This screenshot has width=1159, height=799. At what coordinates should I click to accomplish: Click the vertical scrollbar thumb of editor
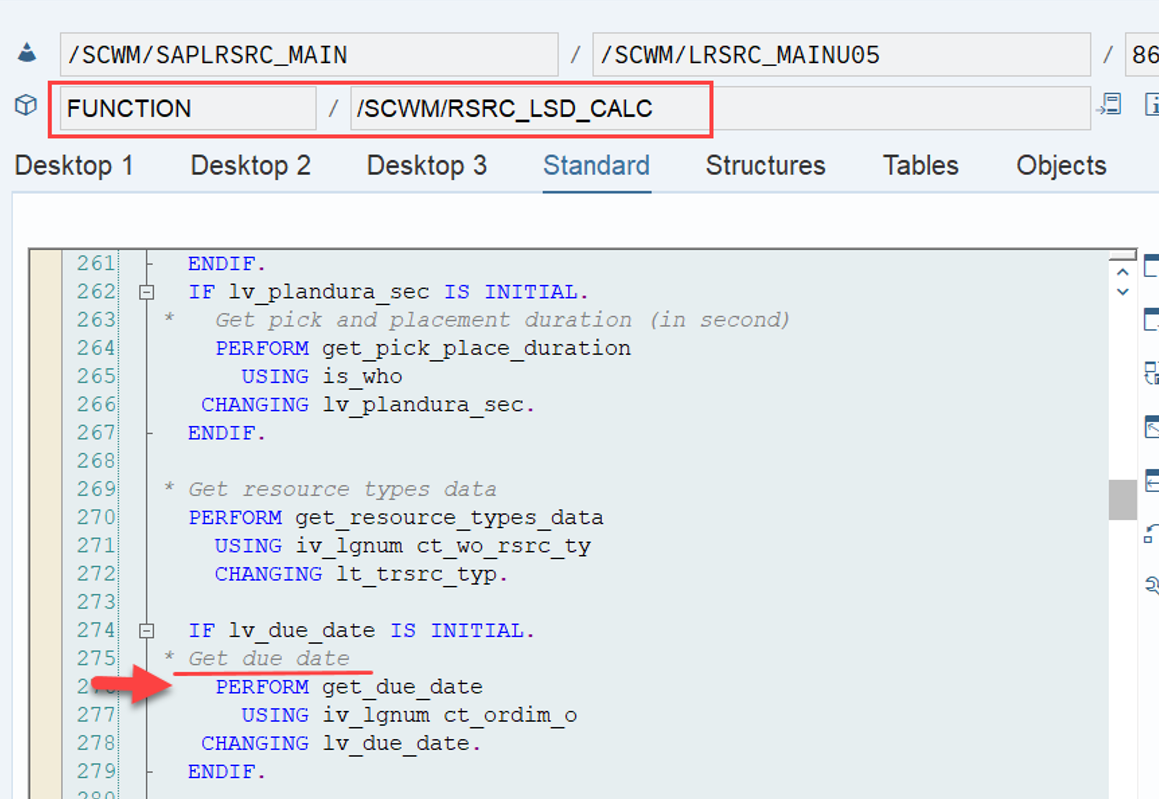(1123, 500)
